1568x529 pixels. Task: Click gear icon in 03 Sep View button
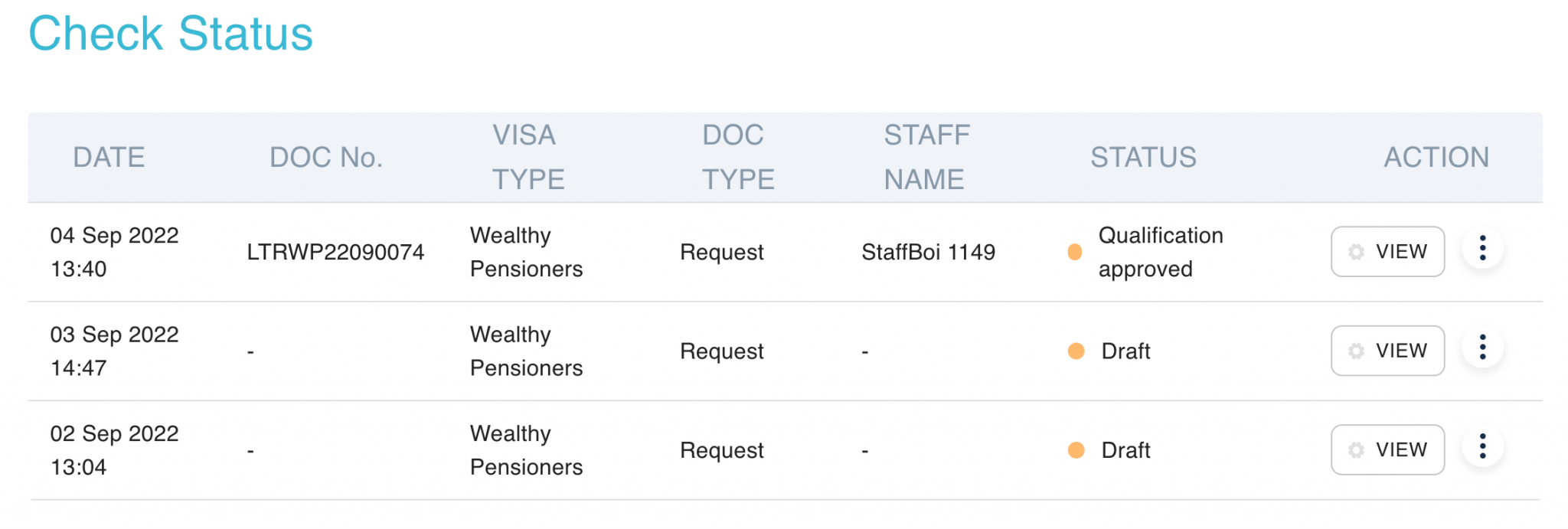1356,351
